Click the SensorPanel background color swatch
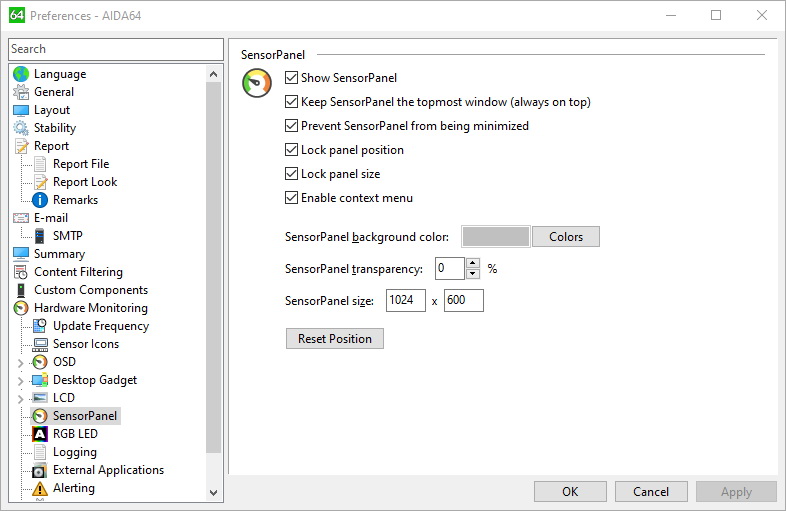This screenshot has width=786, height=511. [x=496, y=237]
